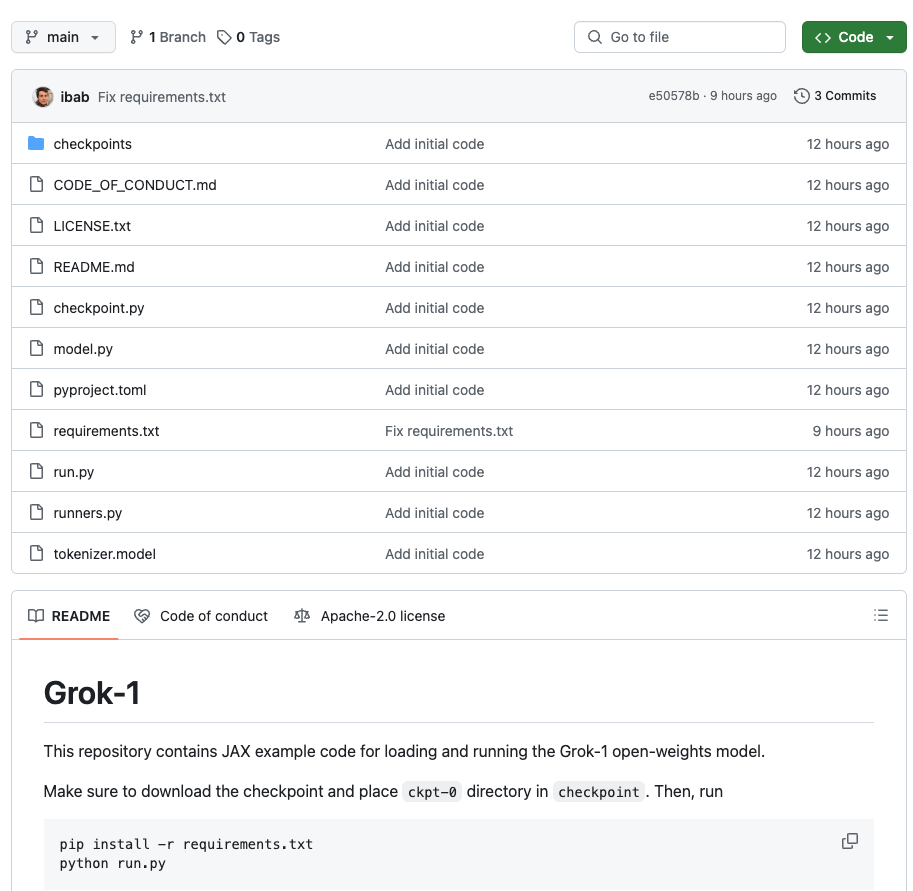
Task: Click the file icon next to model.py
Action: pos(36,348)
